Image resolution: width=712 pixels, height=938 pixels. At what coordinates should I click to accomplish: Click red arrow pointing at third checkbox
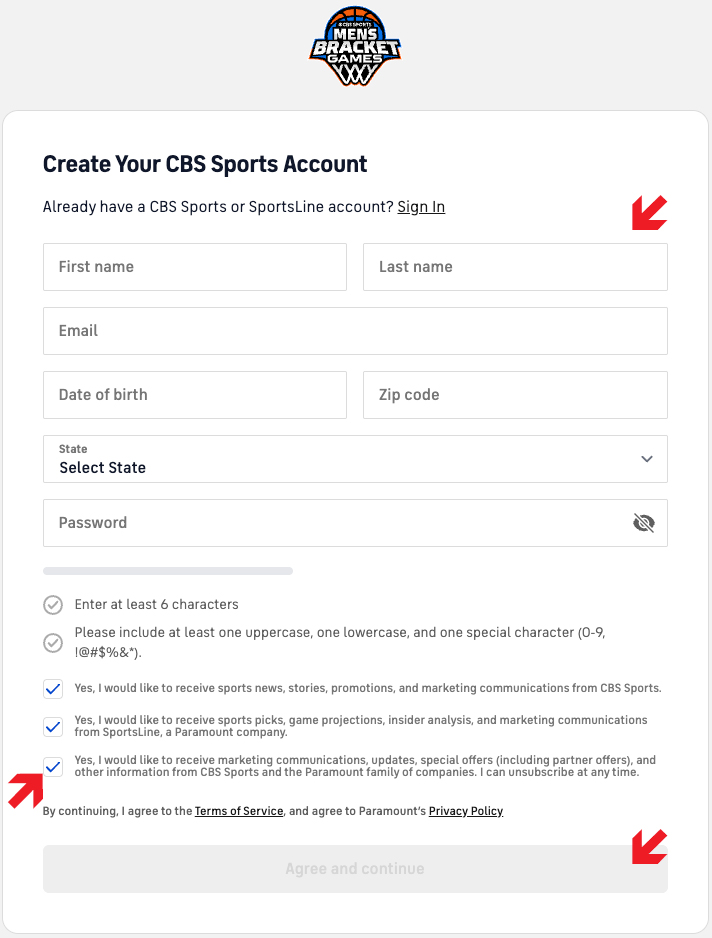click(25, 790)
